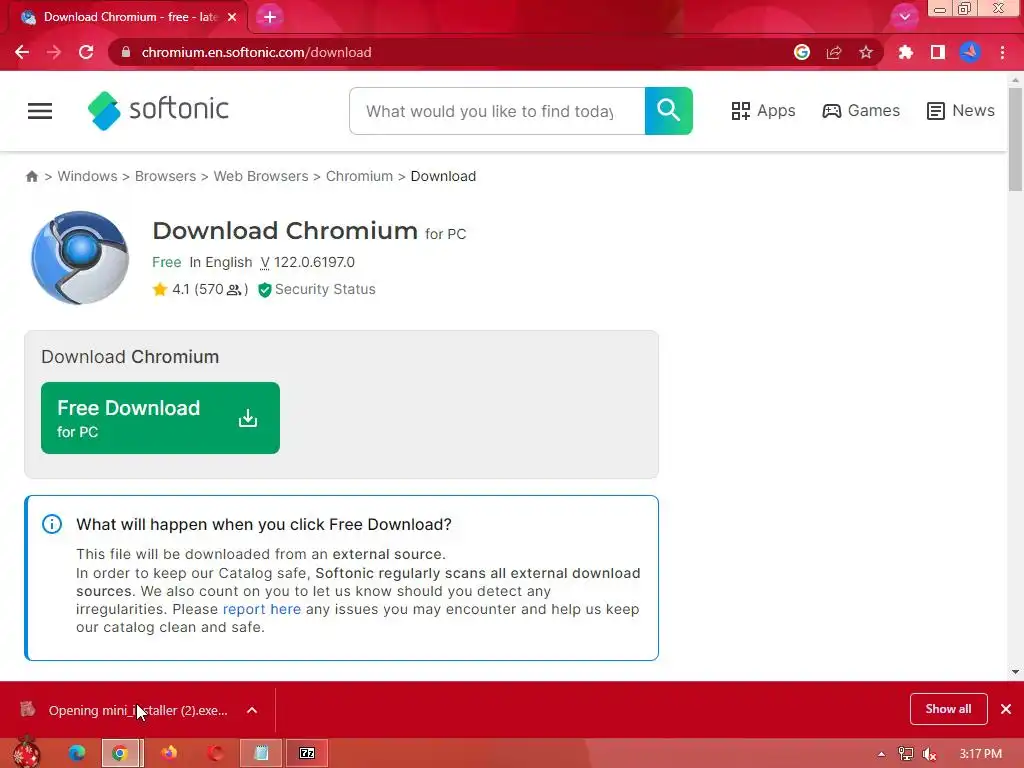The width and height of the screenshot is (1024, 768).
Task: Click the network tray icon
Action: [x=906, y=754]
